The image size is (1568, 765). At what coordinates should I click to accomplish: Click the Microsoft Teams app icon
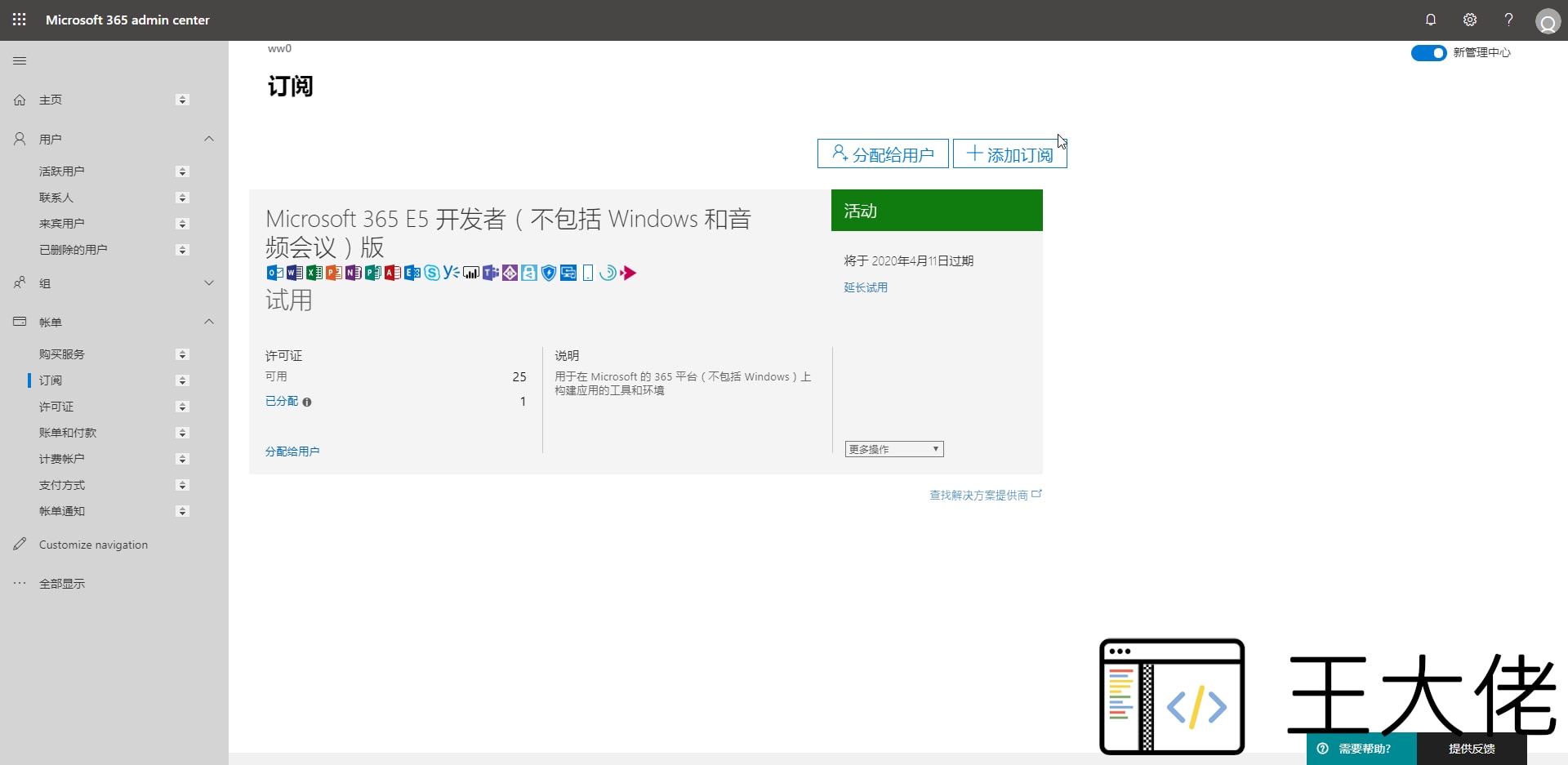click(490, 273)
